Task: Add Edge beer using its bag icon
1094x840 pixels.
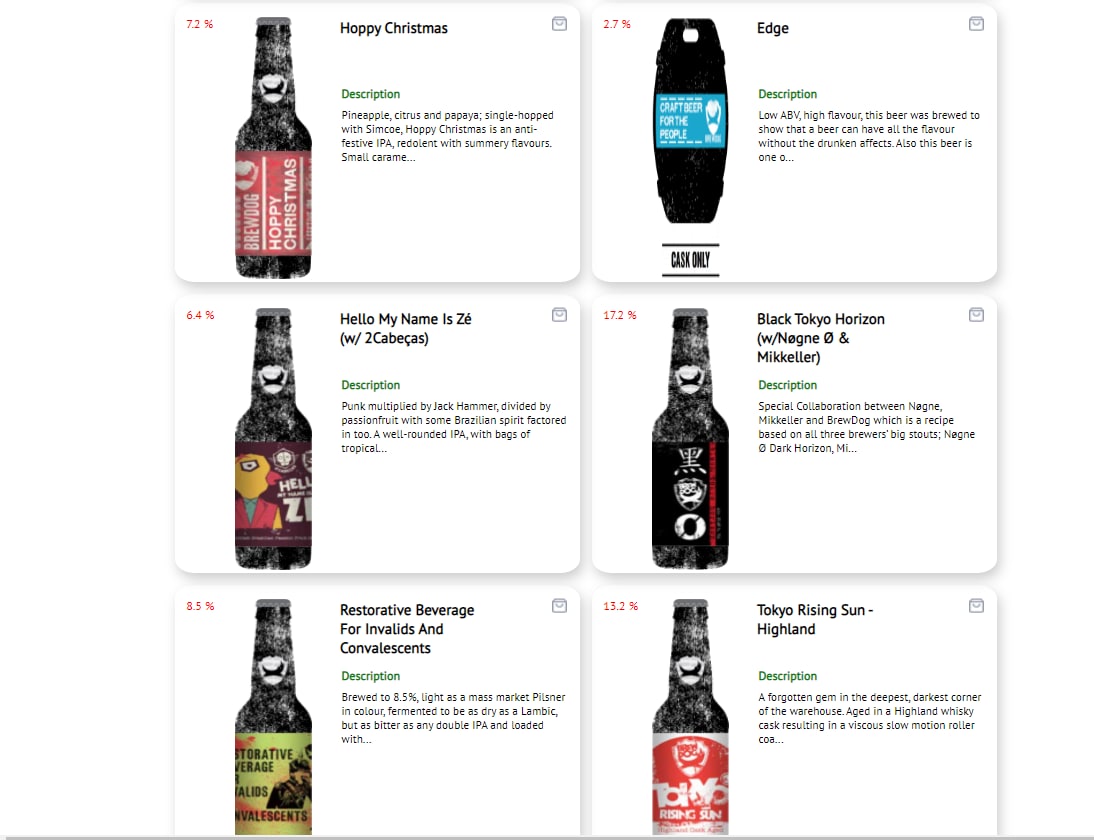Action: point(977,24)
